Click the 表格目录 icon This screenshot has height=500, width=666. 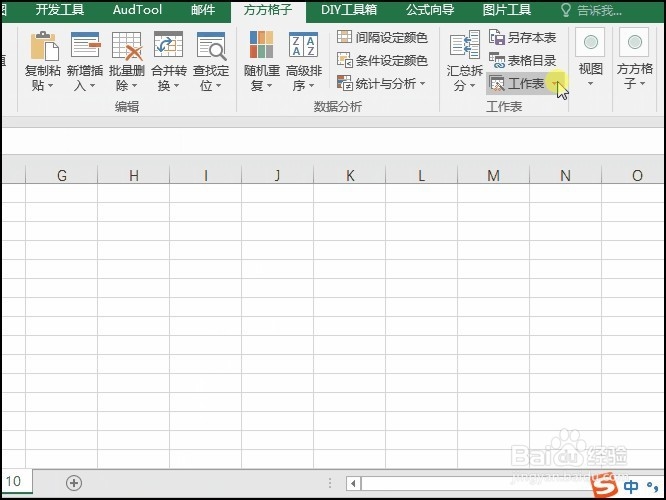coord(497,60)
